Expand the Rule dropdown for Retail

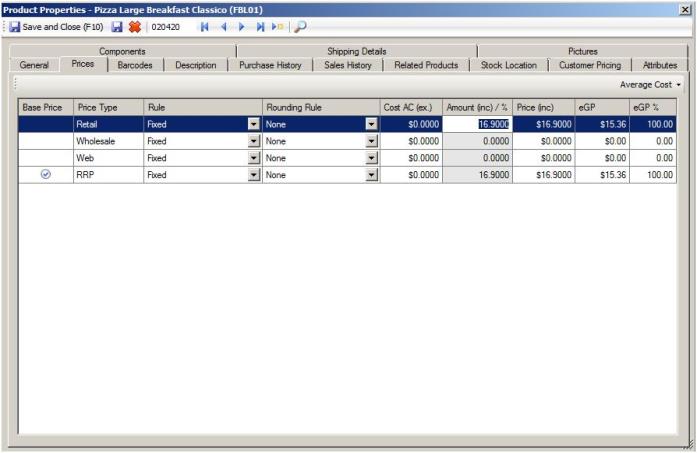tap(254, 124)
